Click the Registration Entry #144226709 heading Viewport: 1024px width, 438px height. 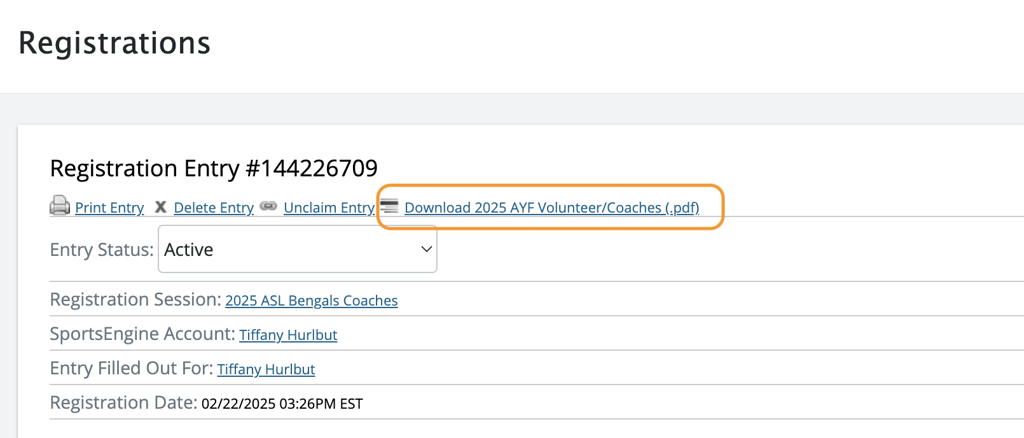point(213,167)
